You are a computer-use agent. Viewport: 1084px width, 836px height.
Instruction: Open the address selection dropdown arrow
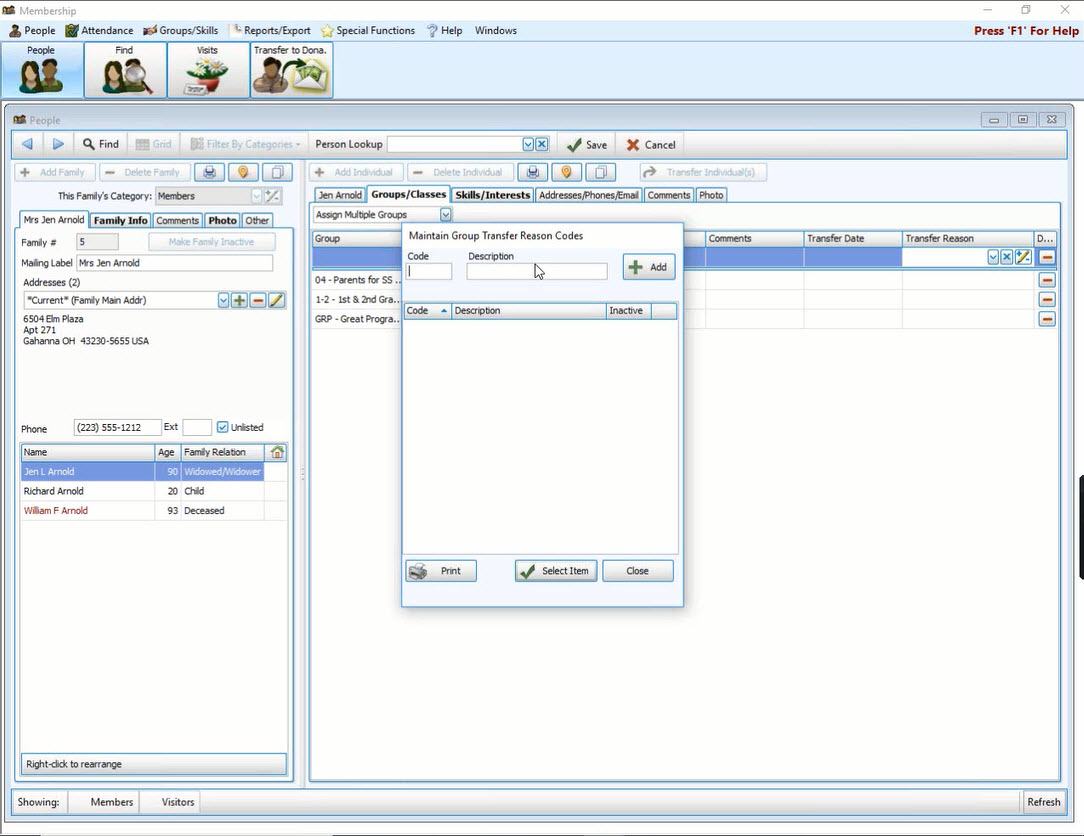[x=223, y=300]
